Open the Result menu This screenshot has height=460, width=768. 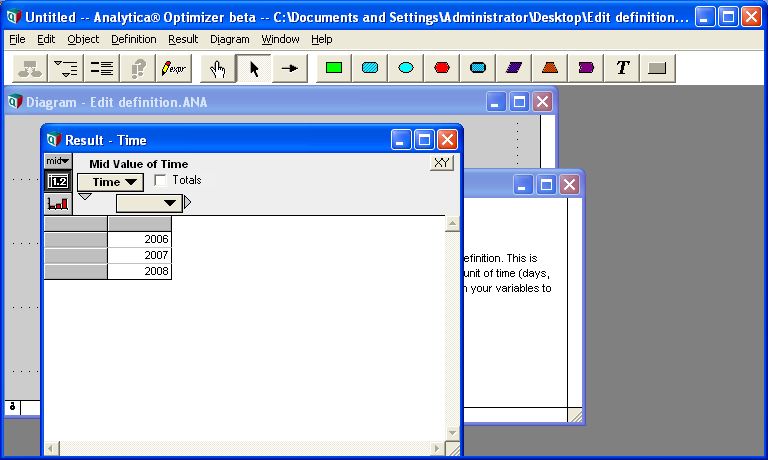[183, 39]
